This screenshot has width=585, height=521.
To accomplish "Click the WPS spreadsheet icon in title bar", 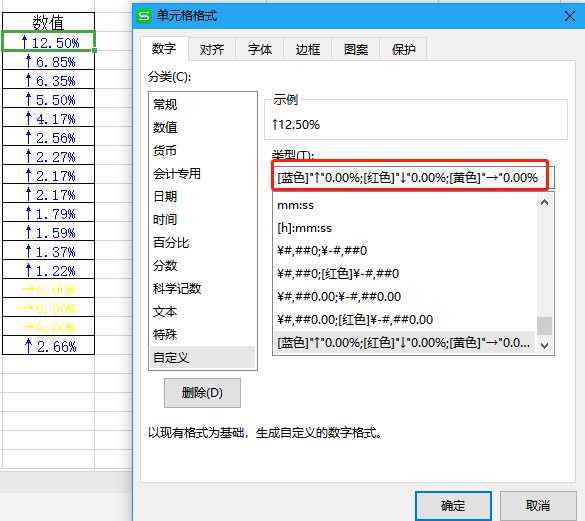I will 144,16.
